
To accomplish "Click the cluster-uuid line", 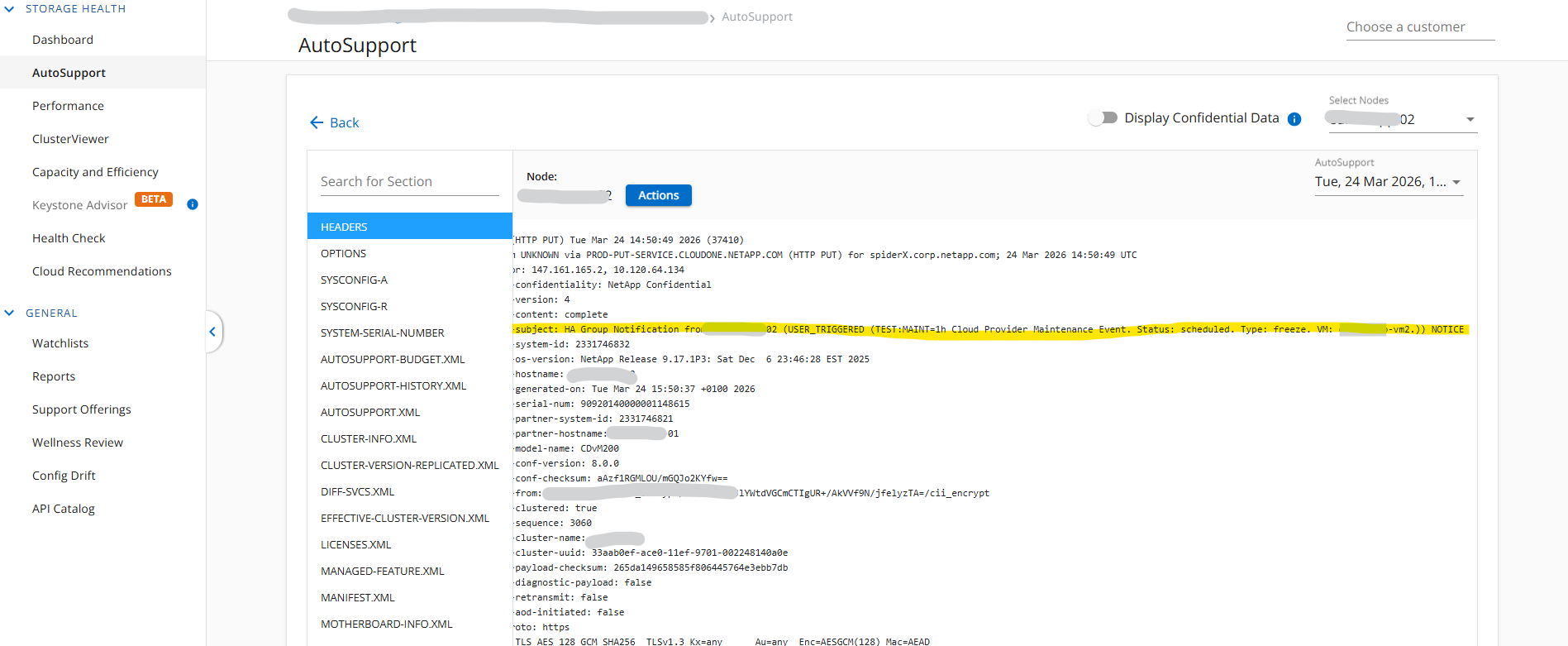I will pos(651,553).
